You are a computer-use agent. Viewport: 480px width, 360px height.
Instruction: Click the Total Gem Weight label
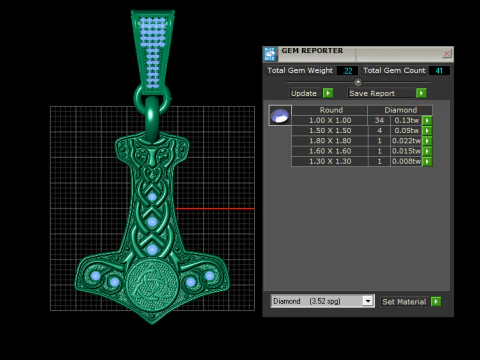[300, 71]
